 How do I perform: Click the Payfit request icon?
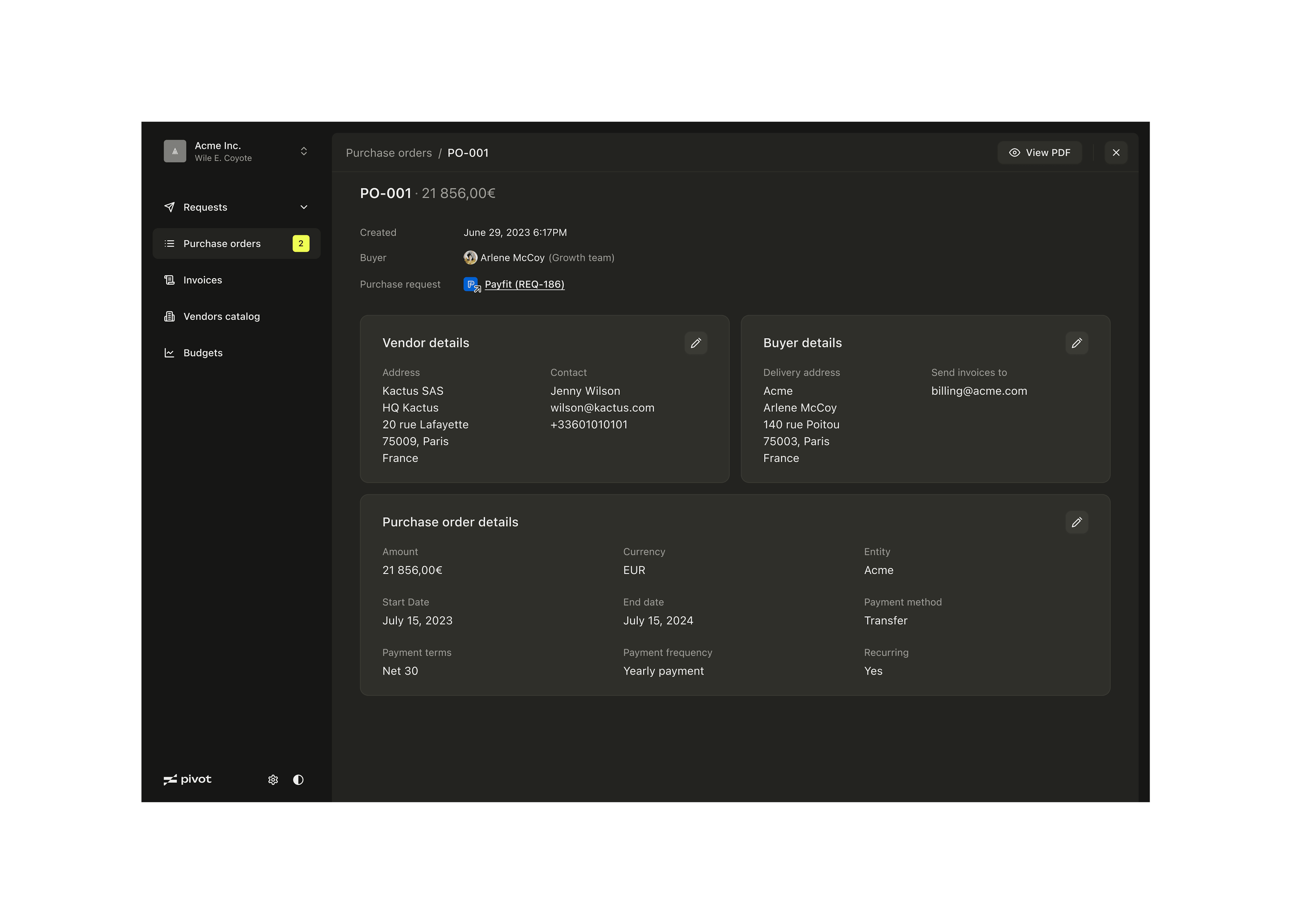(x=471, y=285)
